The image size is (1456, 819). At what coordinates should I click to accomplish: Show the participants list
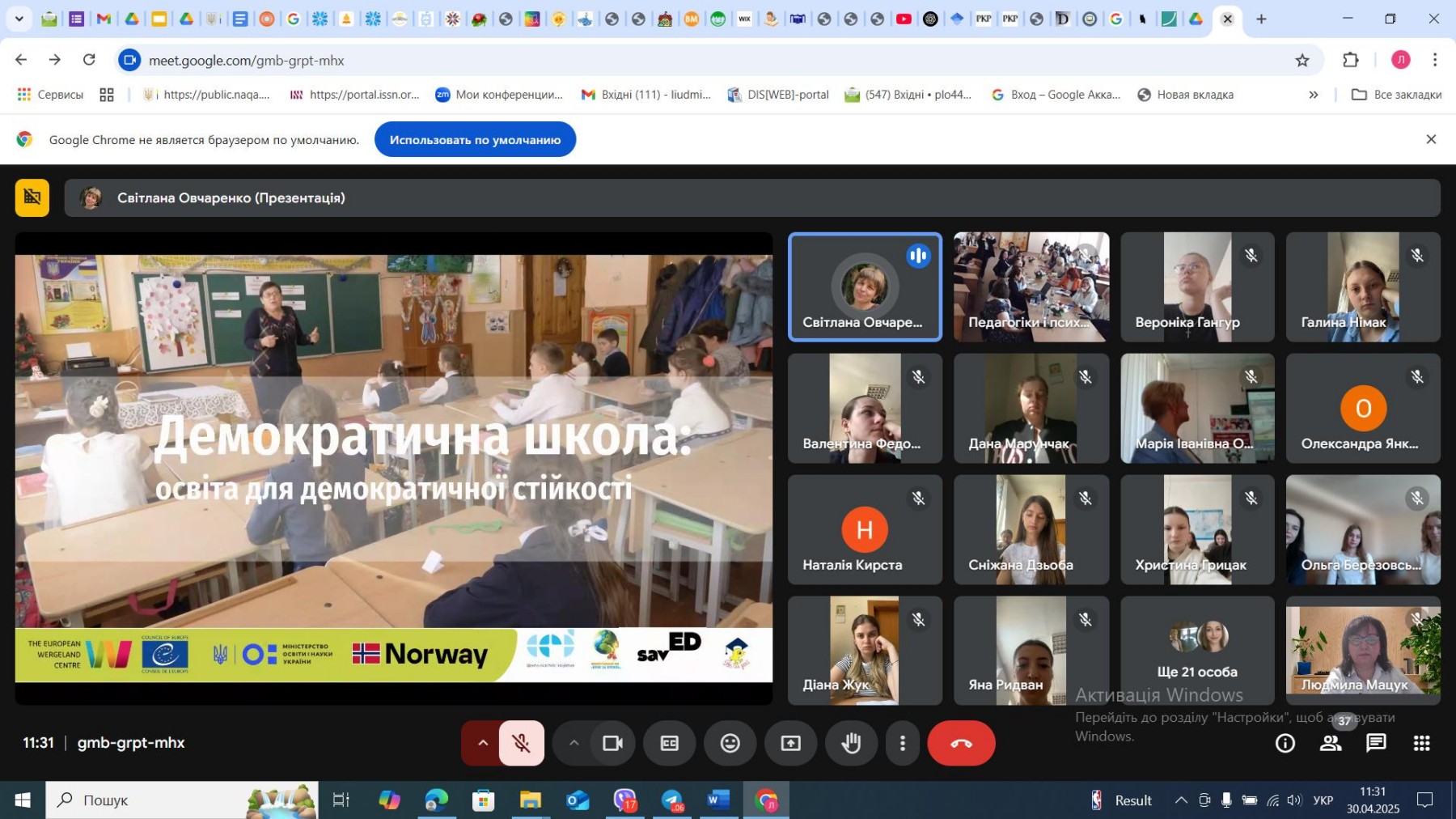[1331, 743]
